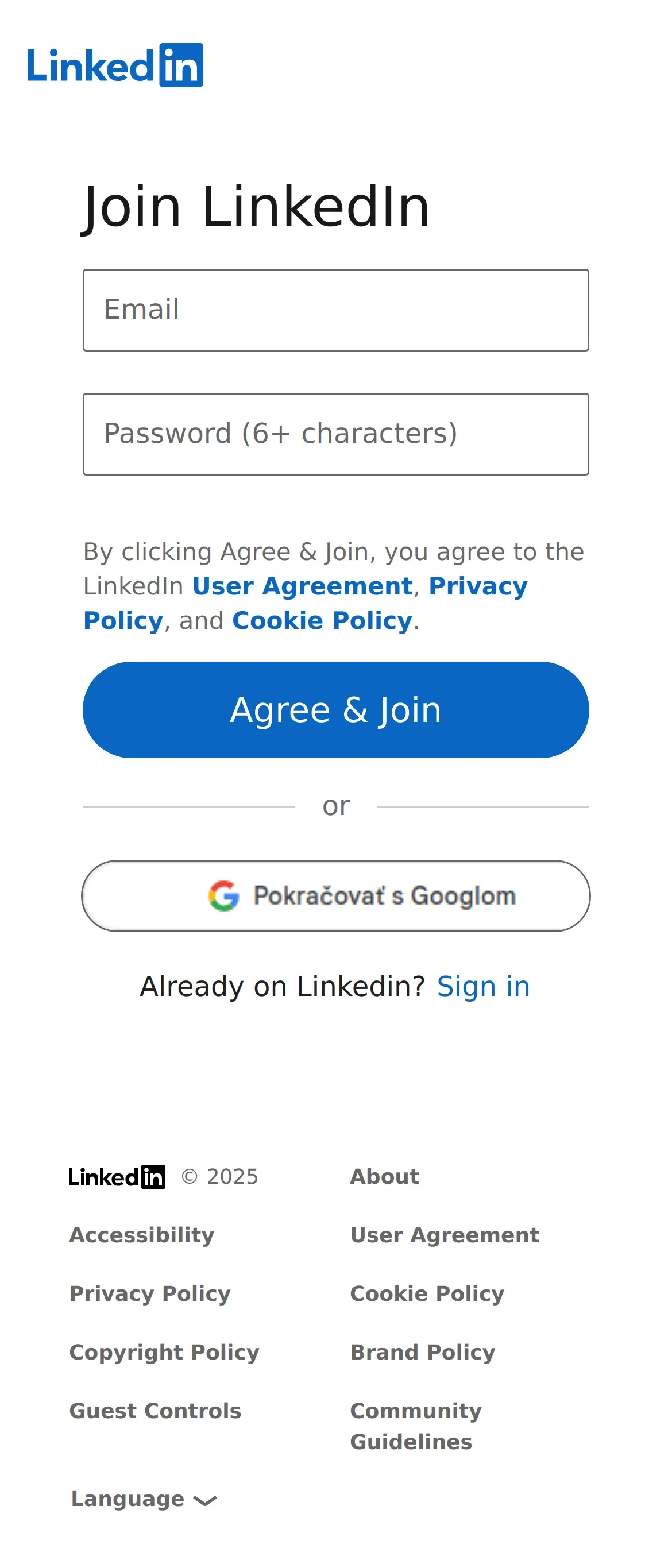This screenshot has width=672, height=1568.
Task: Click the small LinkedIn footer logo
Action: [x=116, y=1177]
